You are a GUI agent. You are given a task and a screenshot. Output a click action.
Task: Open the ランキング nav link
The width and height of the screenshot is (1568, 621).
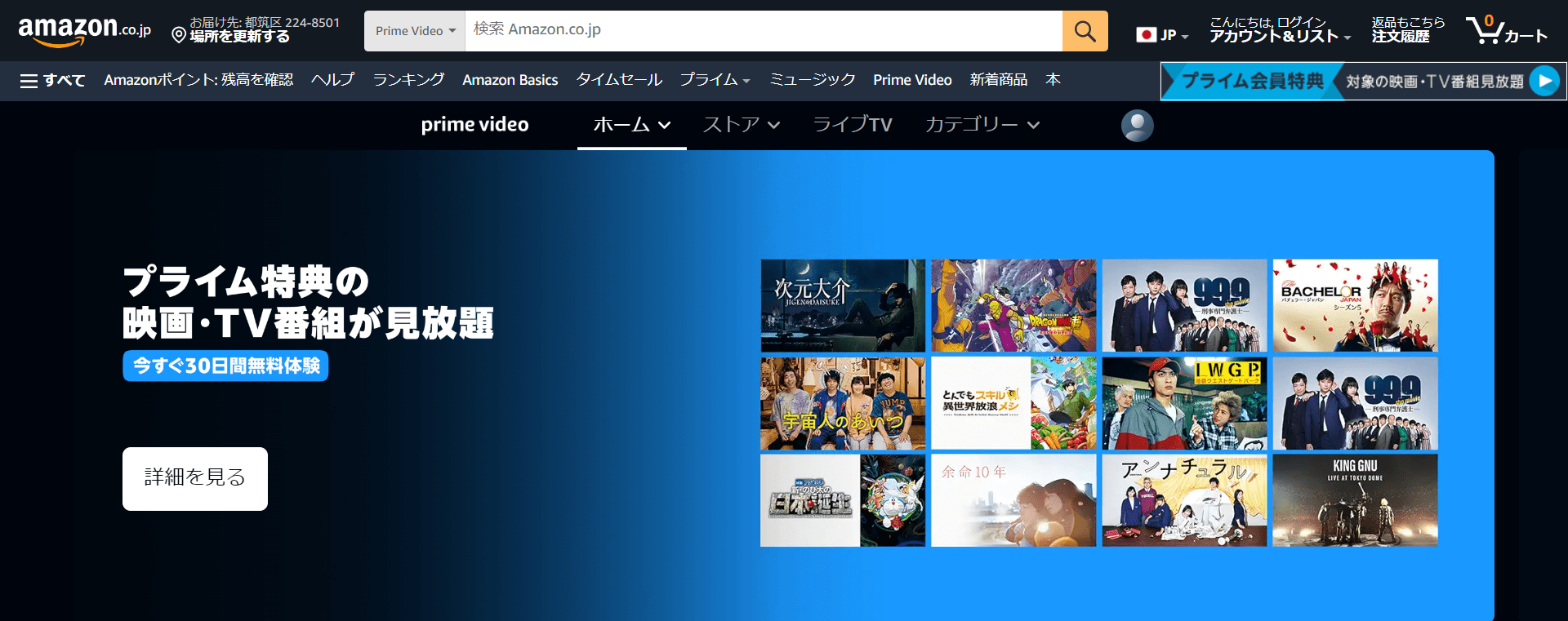pos(408,80)
